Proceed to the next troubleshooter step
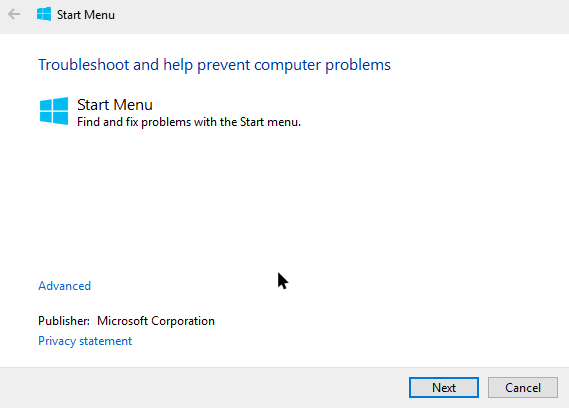The width and height of the screenshot is (569, 408). coord(443,387)
